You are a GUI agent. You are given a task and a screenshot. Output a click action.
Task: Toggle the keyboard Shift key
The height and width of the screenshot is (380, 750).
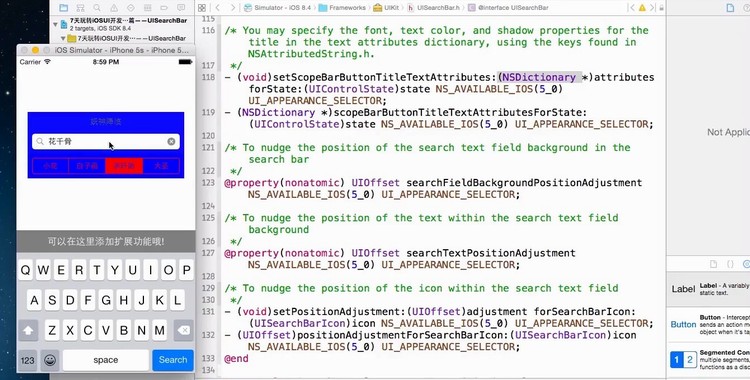(28, 330)
